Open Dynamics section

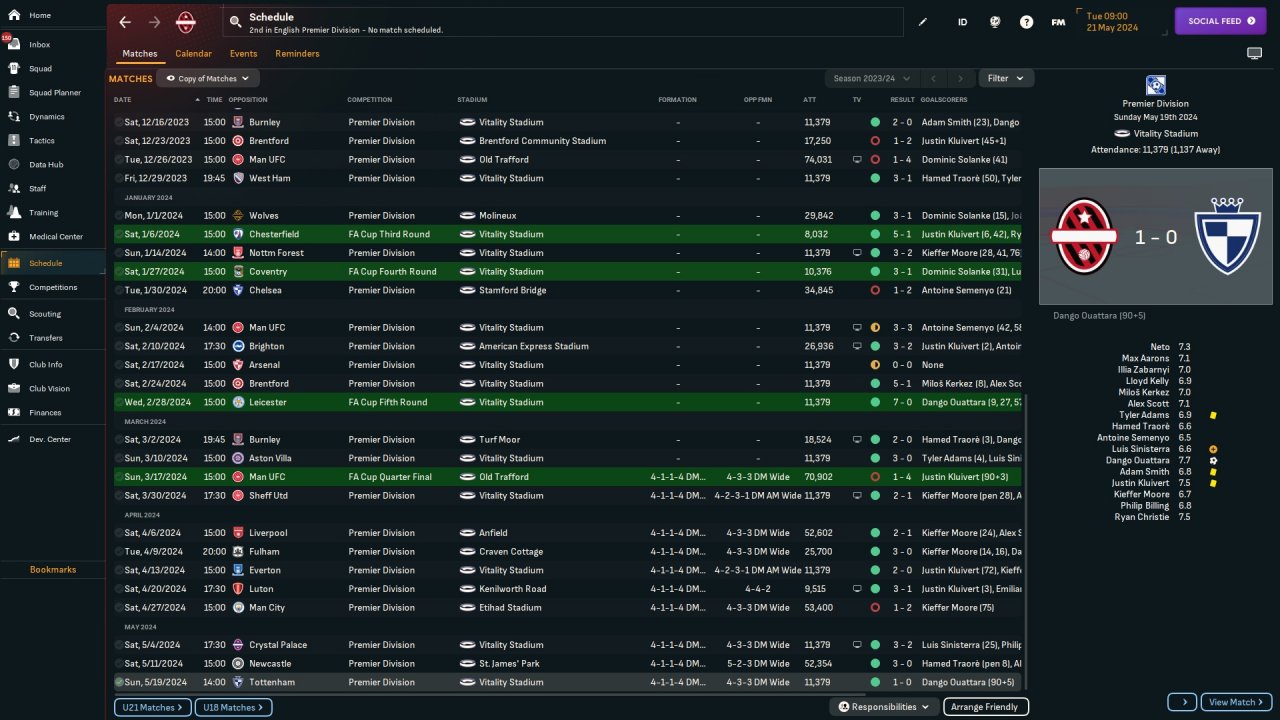[52, 117]
